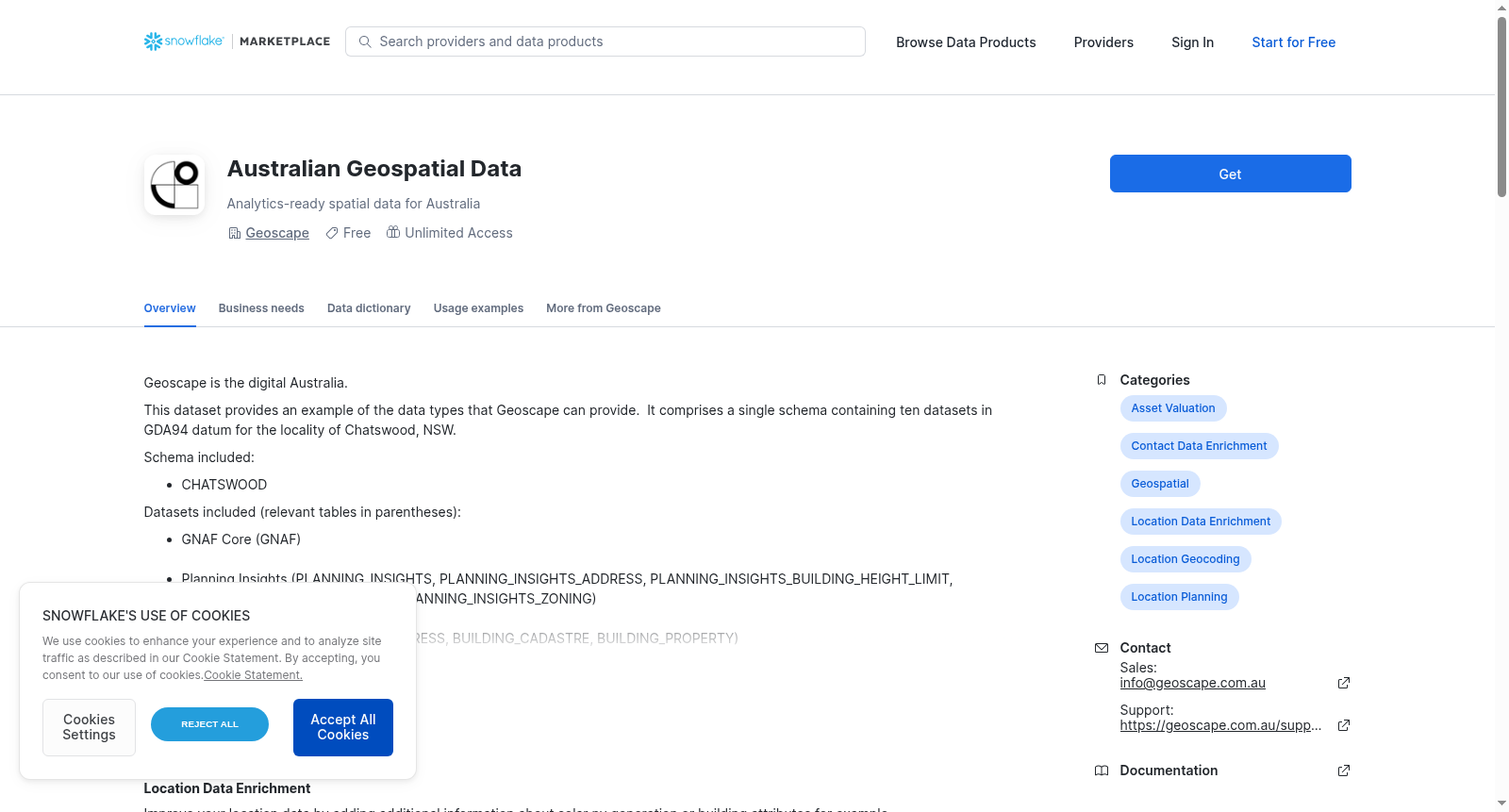Click the Contact envelope icon
This screenshot has height=812, width=1509.
(1101, 648)
